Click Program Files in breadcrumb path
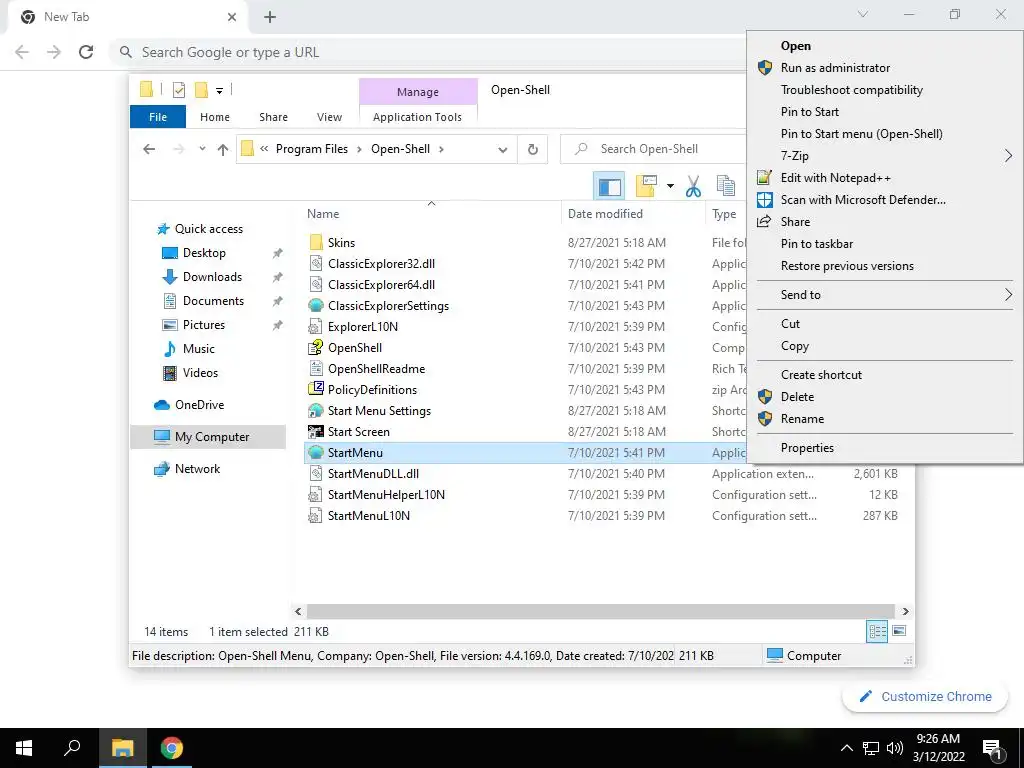Viewport: 1024px width, 768px height. pyautogui.click(x=312, y=149)
